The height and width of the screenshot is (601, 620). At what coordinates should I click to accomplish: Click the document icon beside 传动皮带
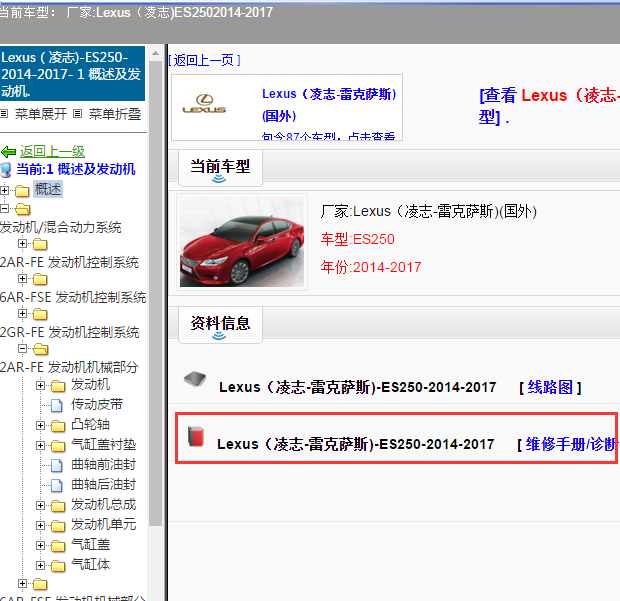pyautogui.click(x=57, y=405)
